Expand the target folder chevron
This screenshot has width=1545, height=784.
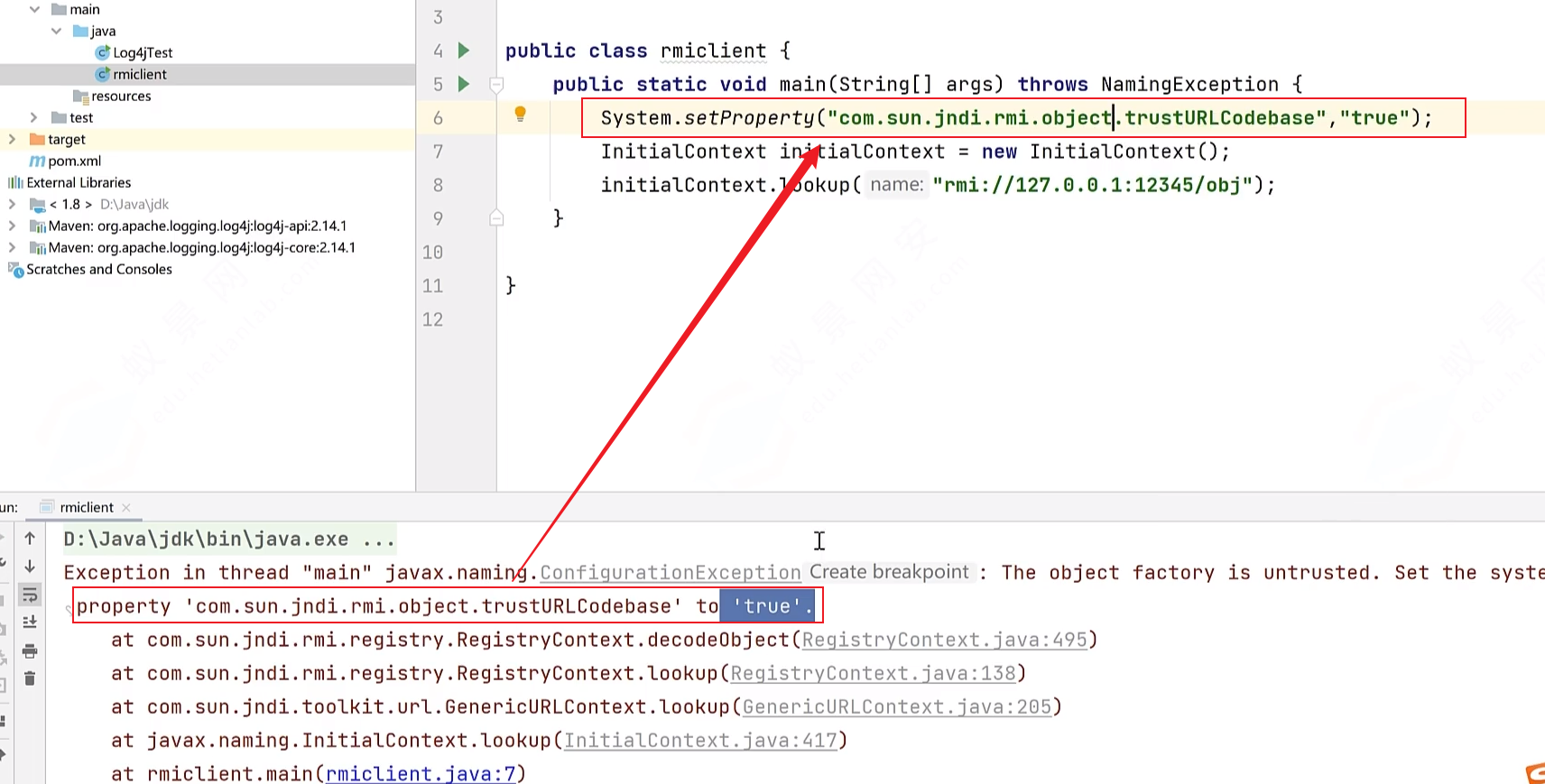[x=13, y=139]
